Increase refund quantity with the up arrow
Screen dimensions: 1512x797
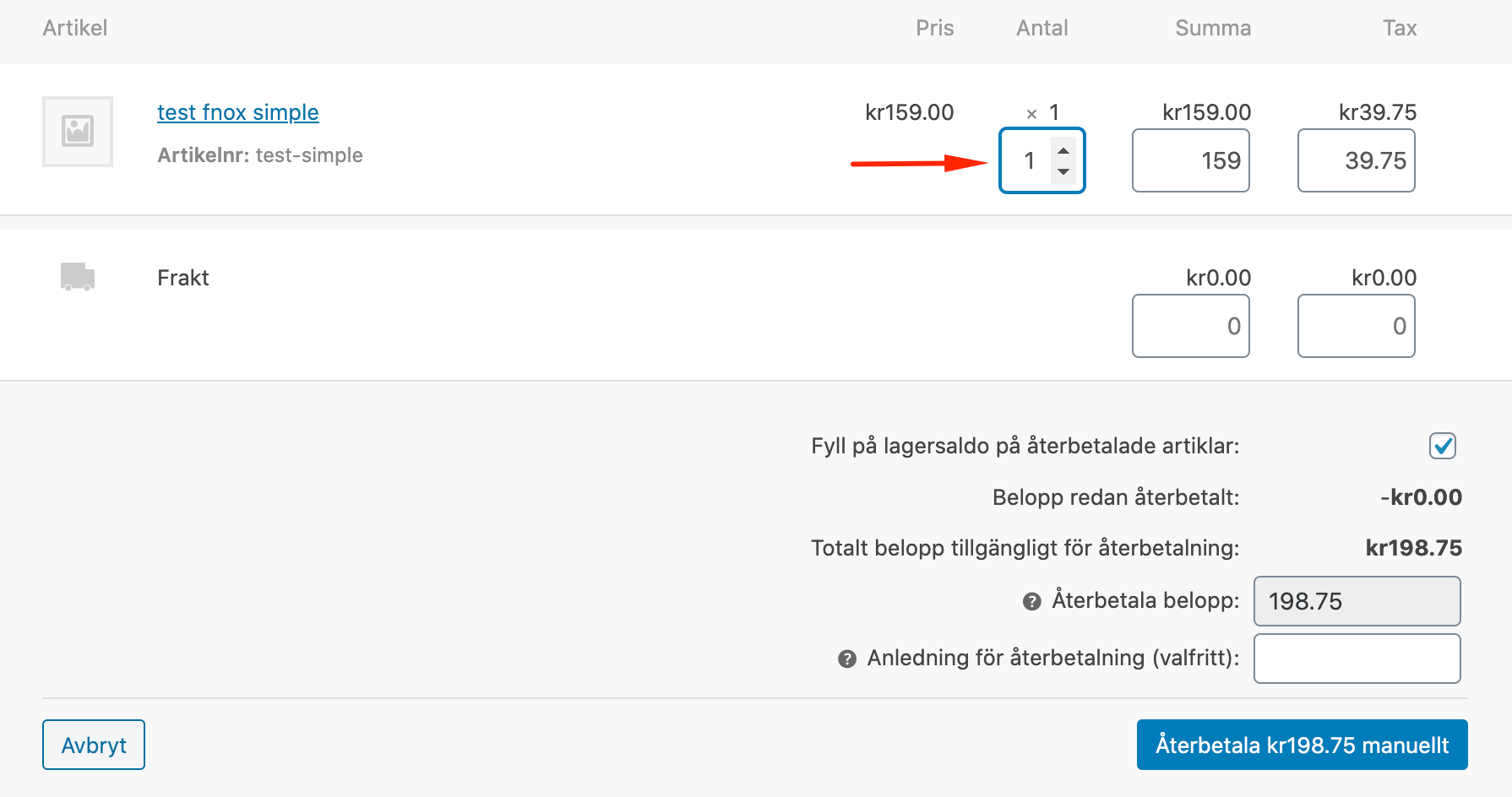(1063, 151)
